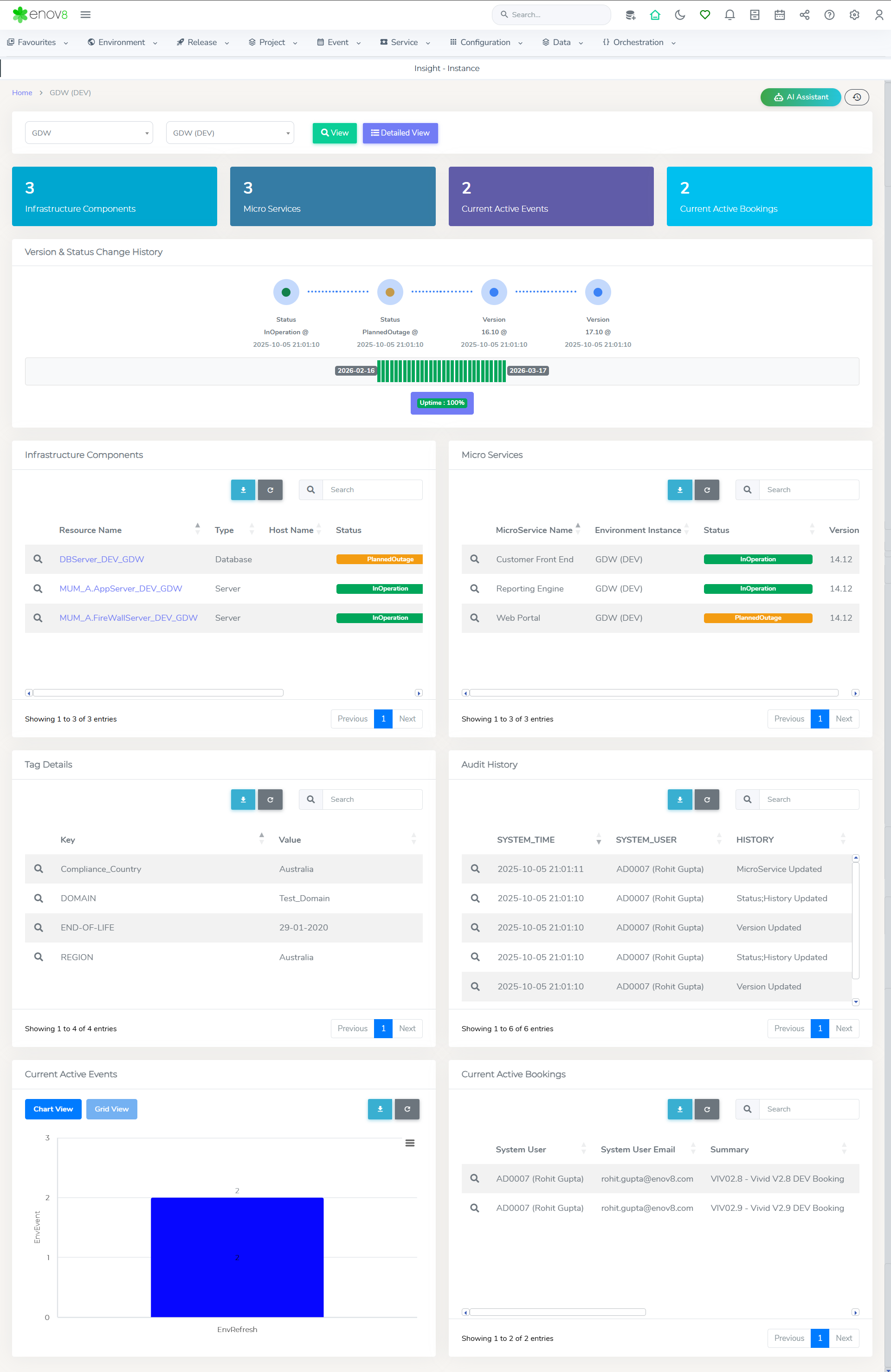Open the notifications bell
Image resolution: width=891 pixels, height=1372 pixels.
tap(729, 15)
